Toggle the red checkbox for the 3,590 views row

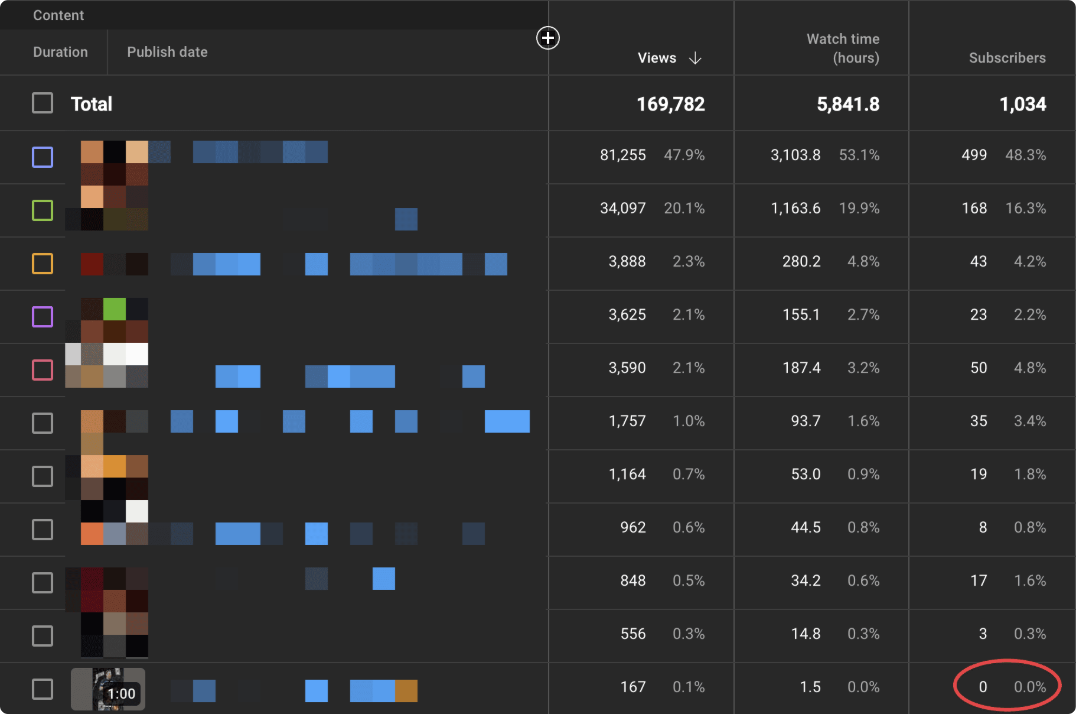(x=42, y=370)
